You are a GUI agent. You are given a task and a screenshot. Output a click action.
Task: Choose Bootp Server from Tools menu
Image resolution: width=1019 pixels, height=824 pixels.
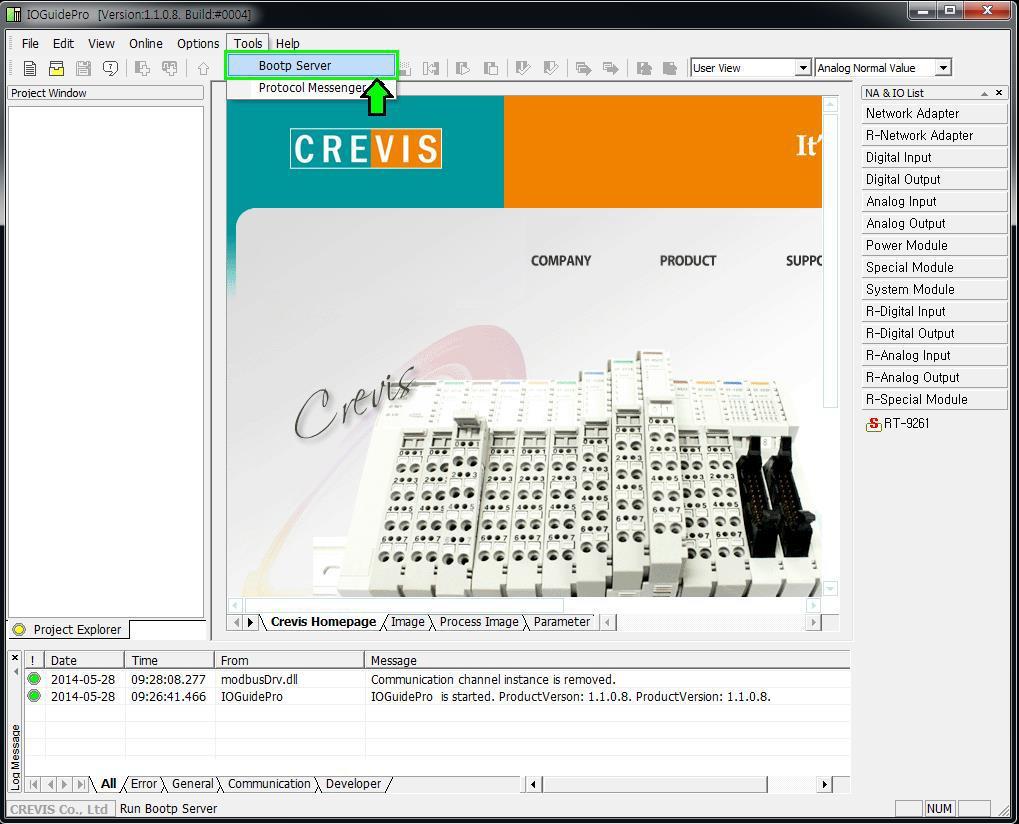click(311, 66)
